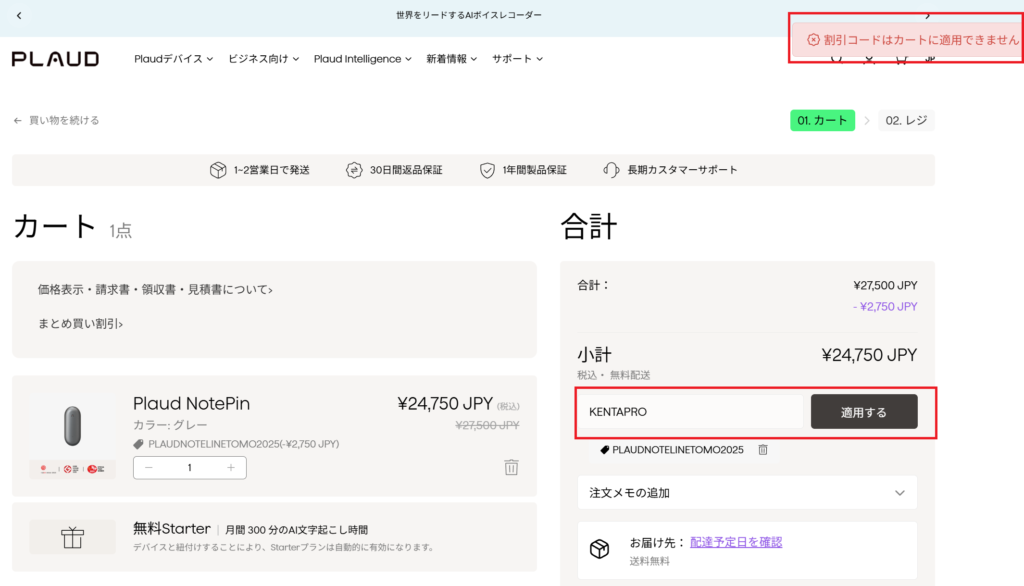The height and width of the screenshot is (586, 1024).
Task: Click the 1~2営業日で発送 box icon
Action: click(217, 170)
